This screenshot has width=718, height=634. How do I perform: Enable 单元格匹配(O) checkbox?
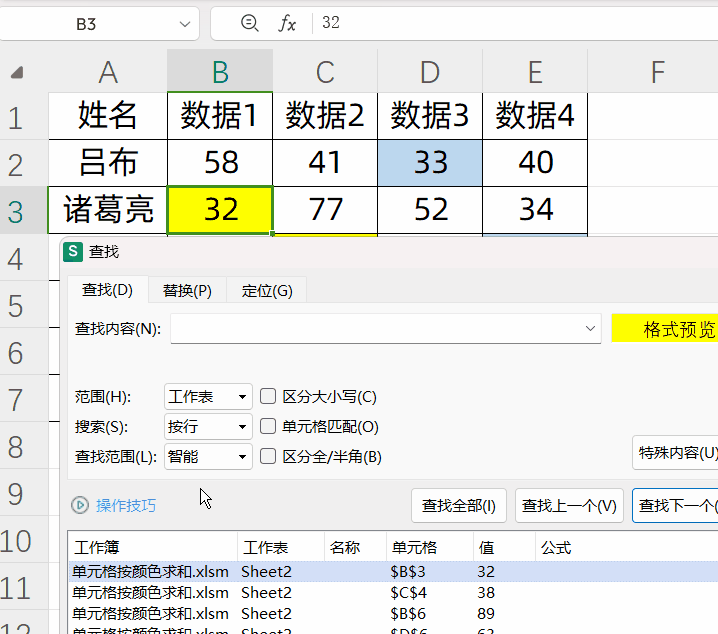(268, 427)
